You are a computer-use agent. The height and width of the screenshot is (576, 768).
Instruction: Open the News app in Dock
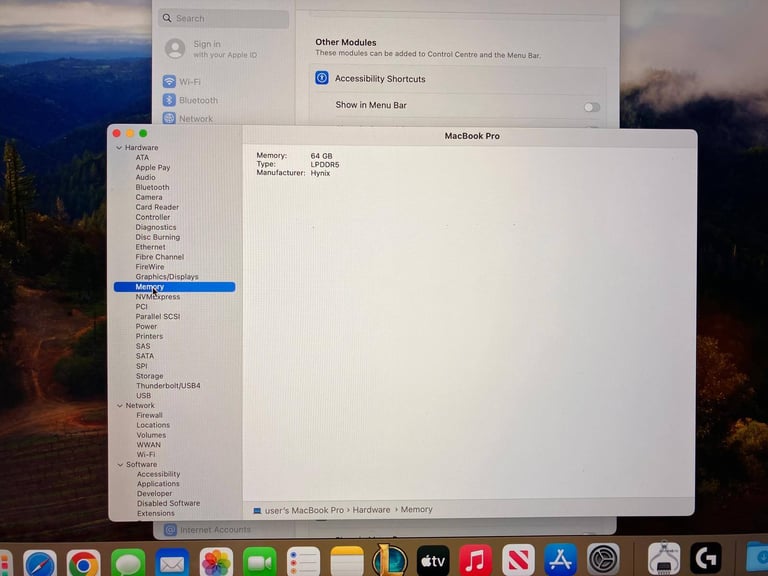pyautogui.click(x=518, y=559)
